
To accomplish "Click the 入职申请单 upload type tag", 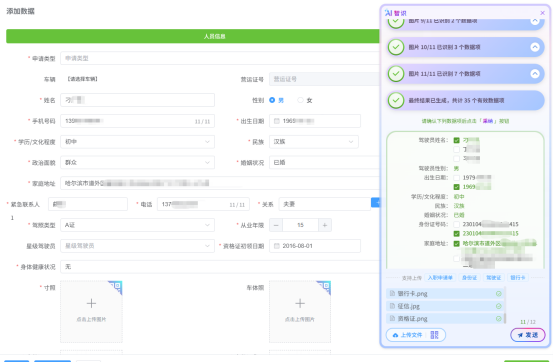I will 440,278.
